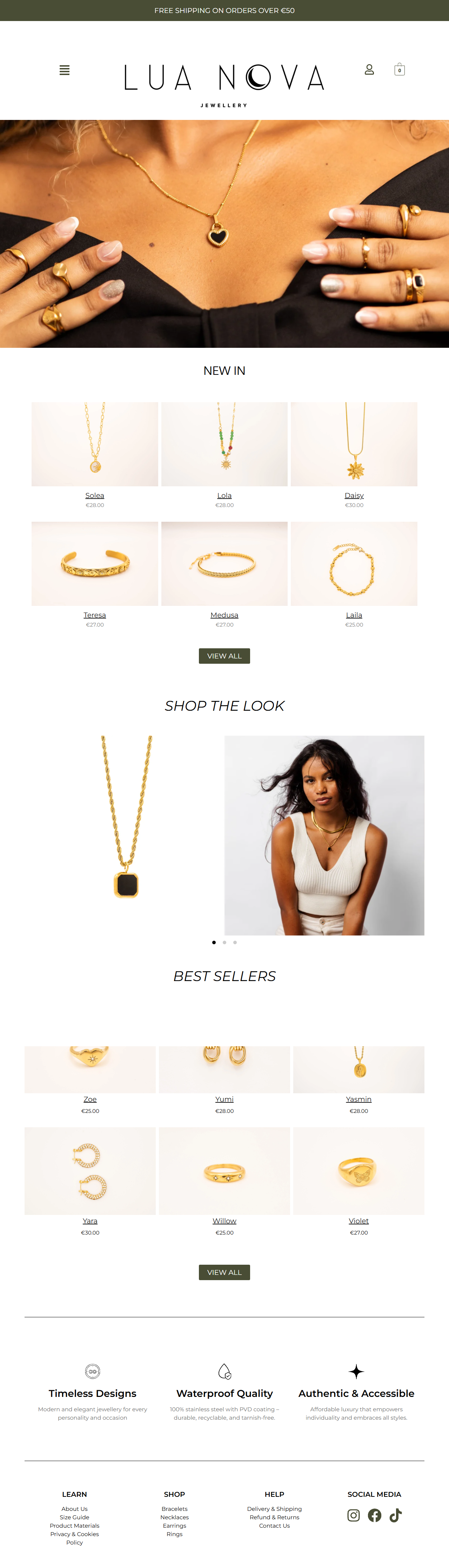Click the Waterproof Quality droplet icon
Viewport: 449px width, 1568px height.
[224, 1371]
